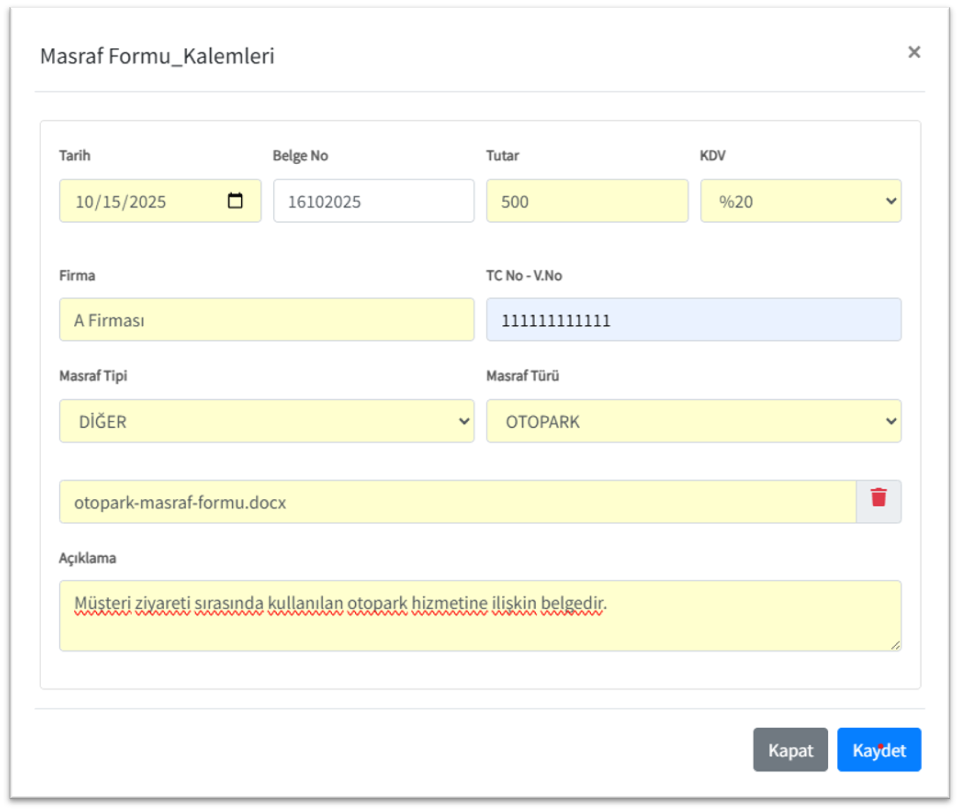This screenshot has width=959, height=811.
Task: Click into the Tutar amount field
Action: [587, 201]
